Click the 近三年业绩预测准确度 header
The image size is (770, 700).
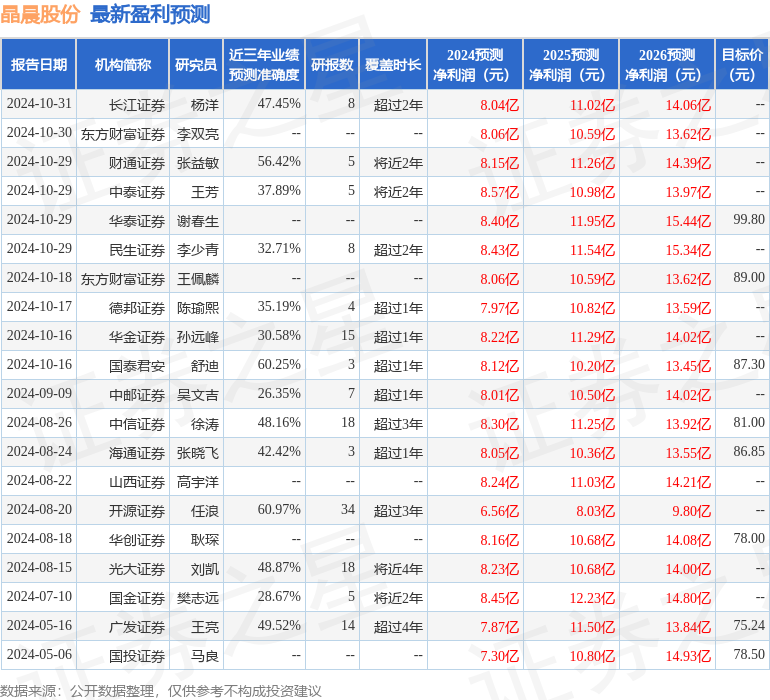click(264, 64)
